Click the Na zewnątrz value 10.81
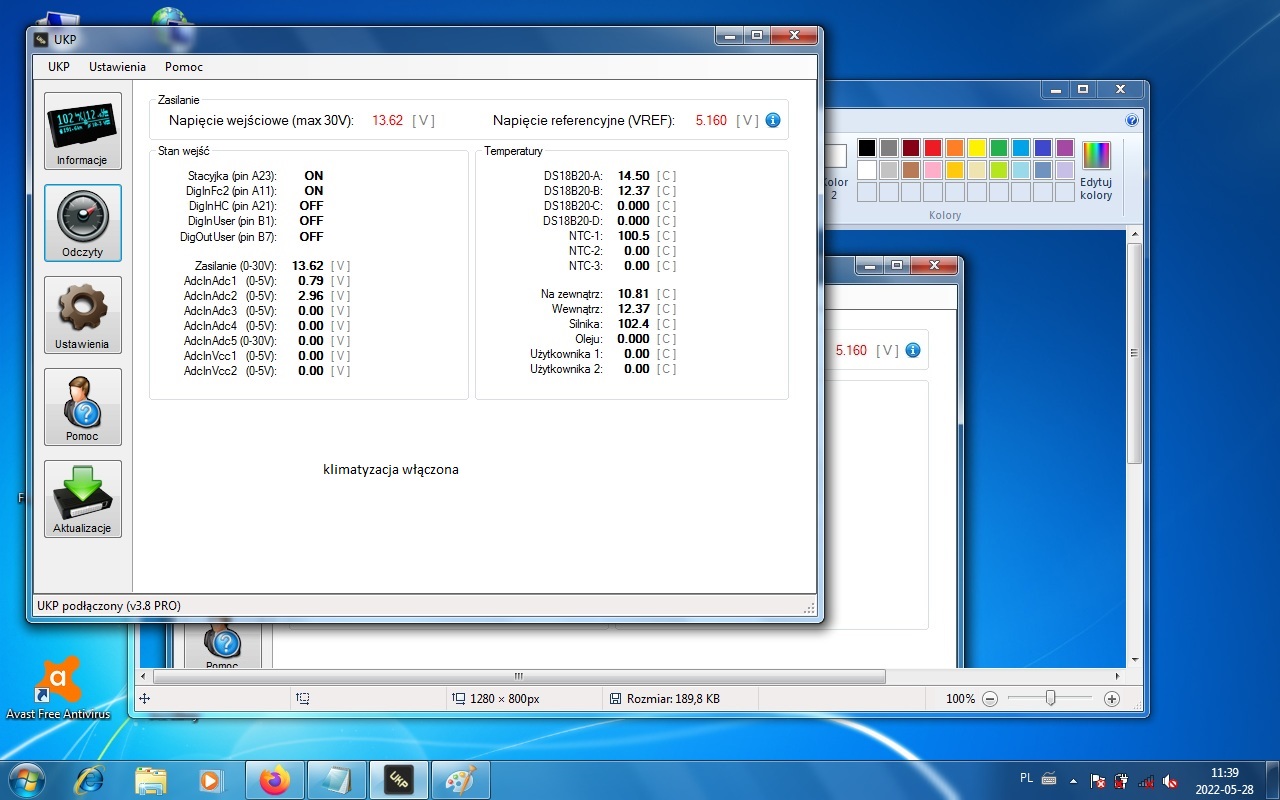 pyautogui.click(x=633, y=294)
